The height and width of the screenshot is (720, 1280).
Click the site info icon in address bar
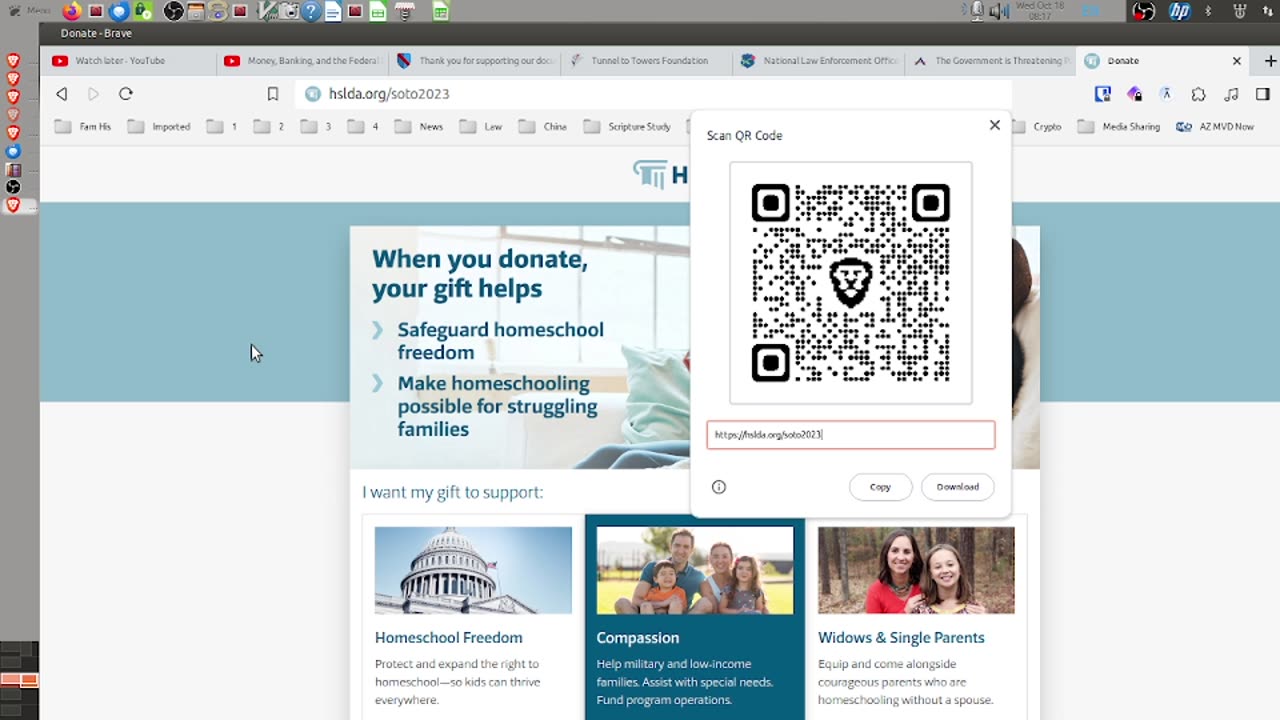(x=312, y=94)
